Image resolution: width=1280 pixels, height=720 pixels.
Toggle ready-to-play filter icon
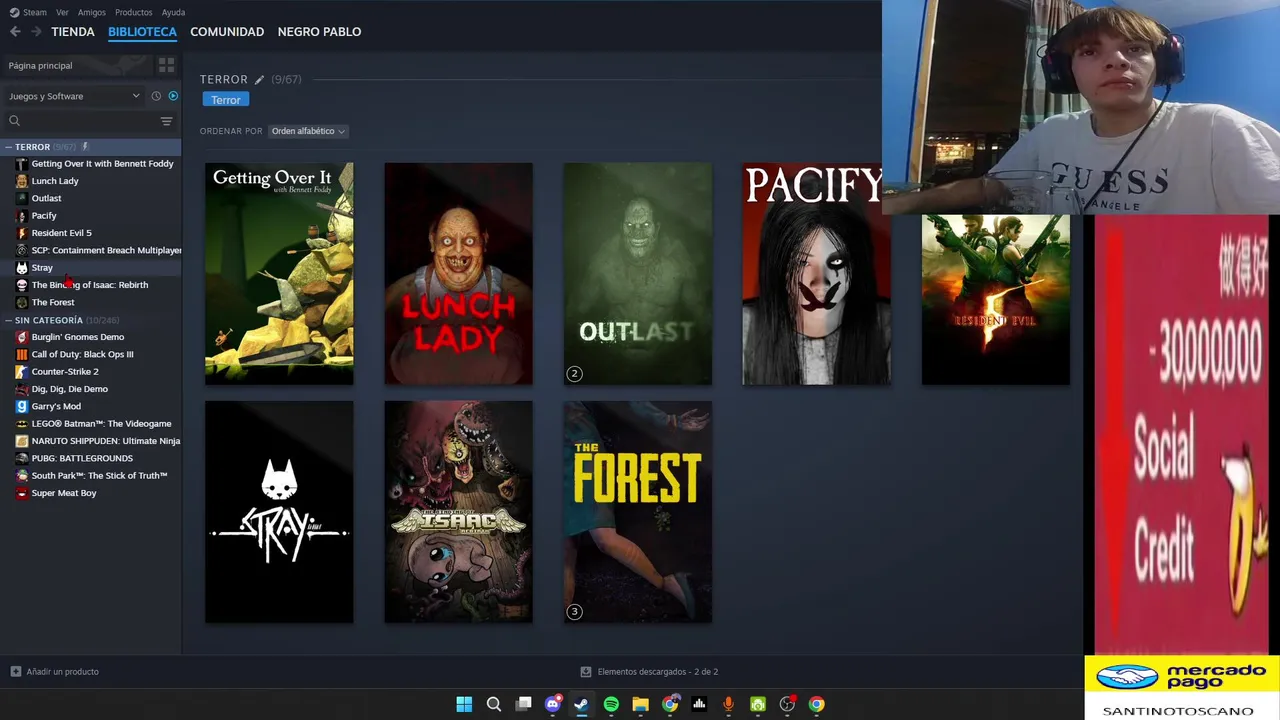(173, 96)
